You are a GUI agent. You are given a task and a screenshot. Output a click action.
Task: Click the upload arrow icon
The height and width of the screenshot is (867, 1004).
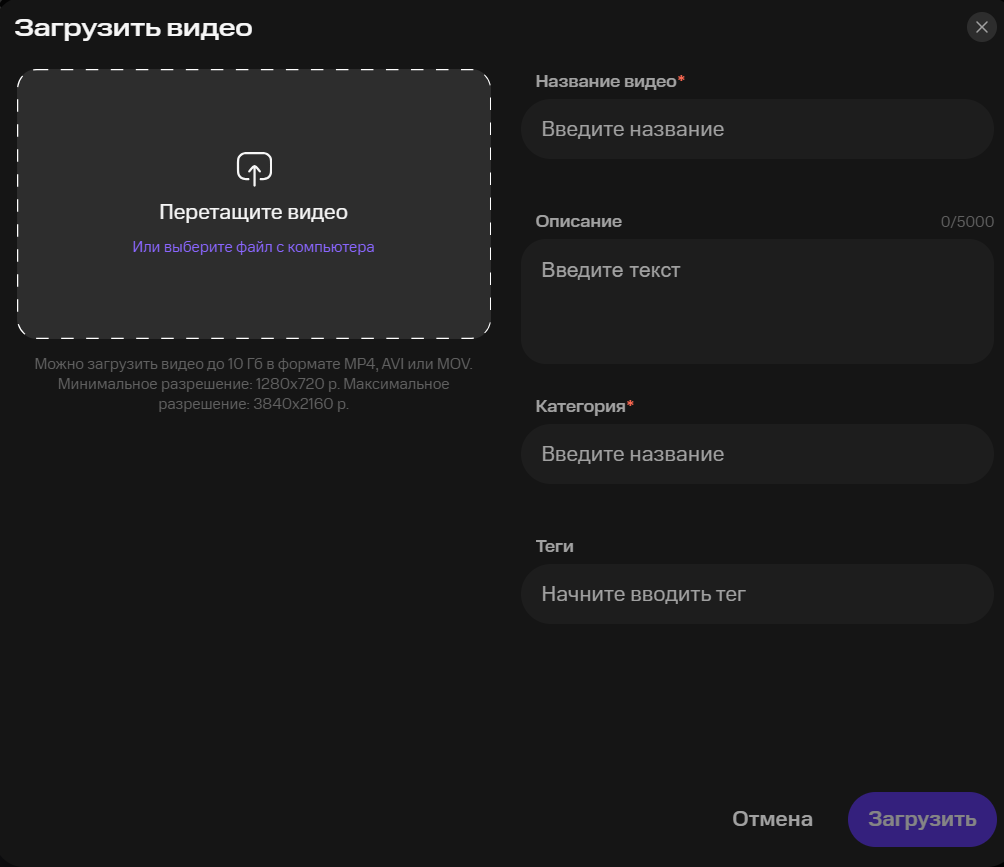click(254, 168)
